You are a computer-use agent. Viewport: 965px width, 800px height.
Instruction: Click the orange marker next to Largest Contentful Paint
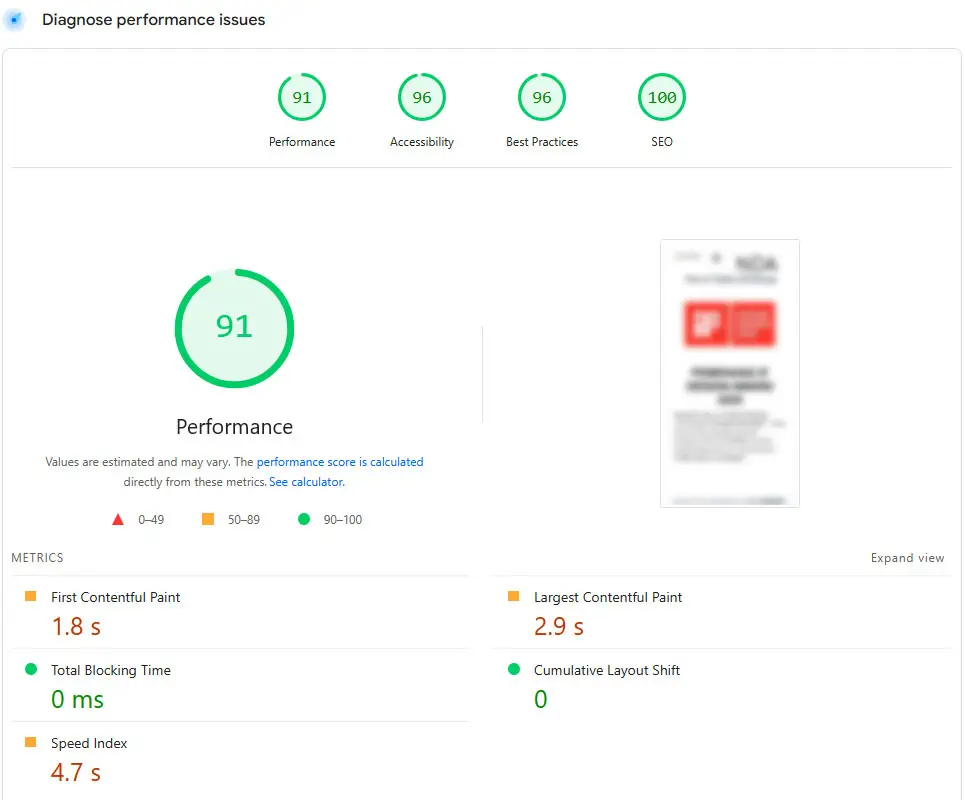coord(513,597)
